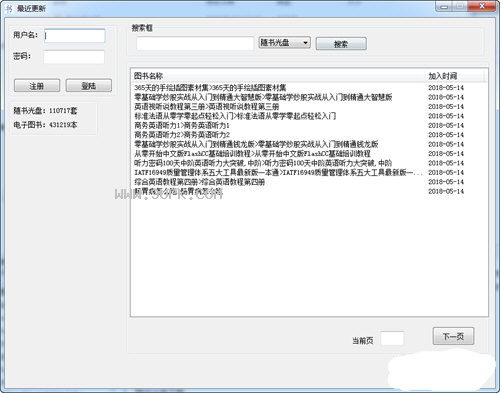Select row IATF16949质量管理体系五大工具
502x394 pixels.
(309, 172)
